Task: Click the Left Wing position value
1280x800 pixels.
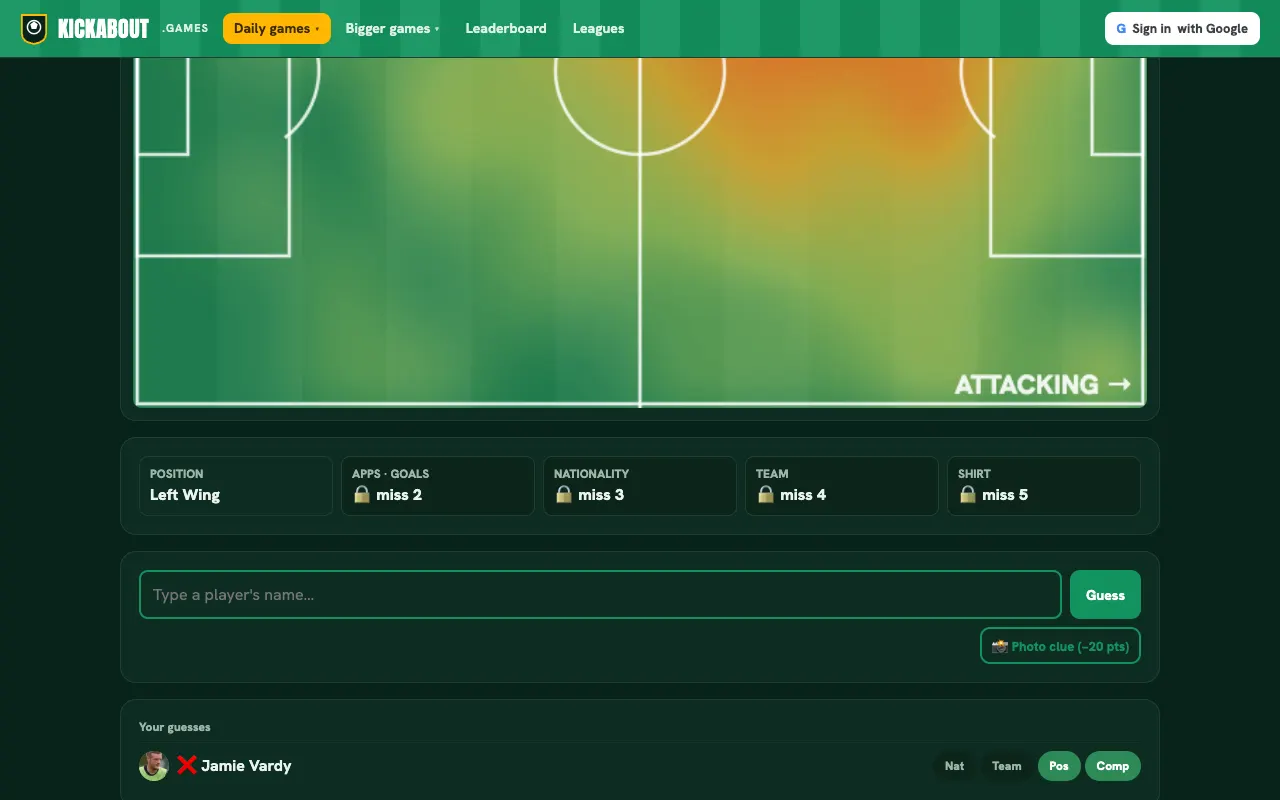Action: 185,495
